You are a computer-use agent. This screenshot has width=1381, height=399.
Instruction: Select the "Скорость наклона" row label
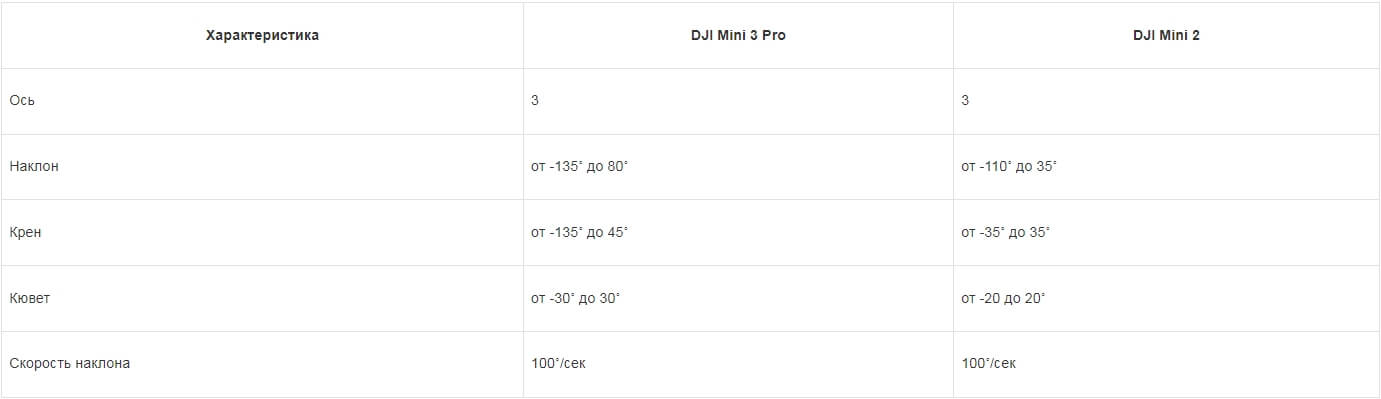[70, 363]
